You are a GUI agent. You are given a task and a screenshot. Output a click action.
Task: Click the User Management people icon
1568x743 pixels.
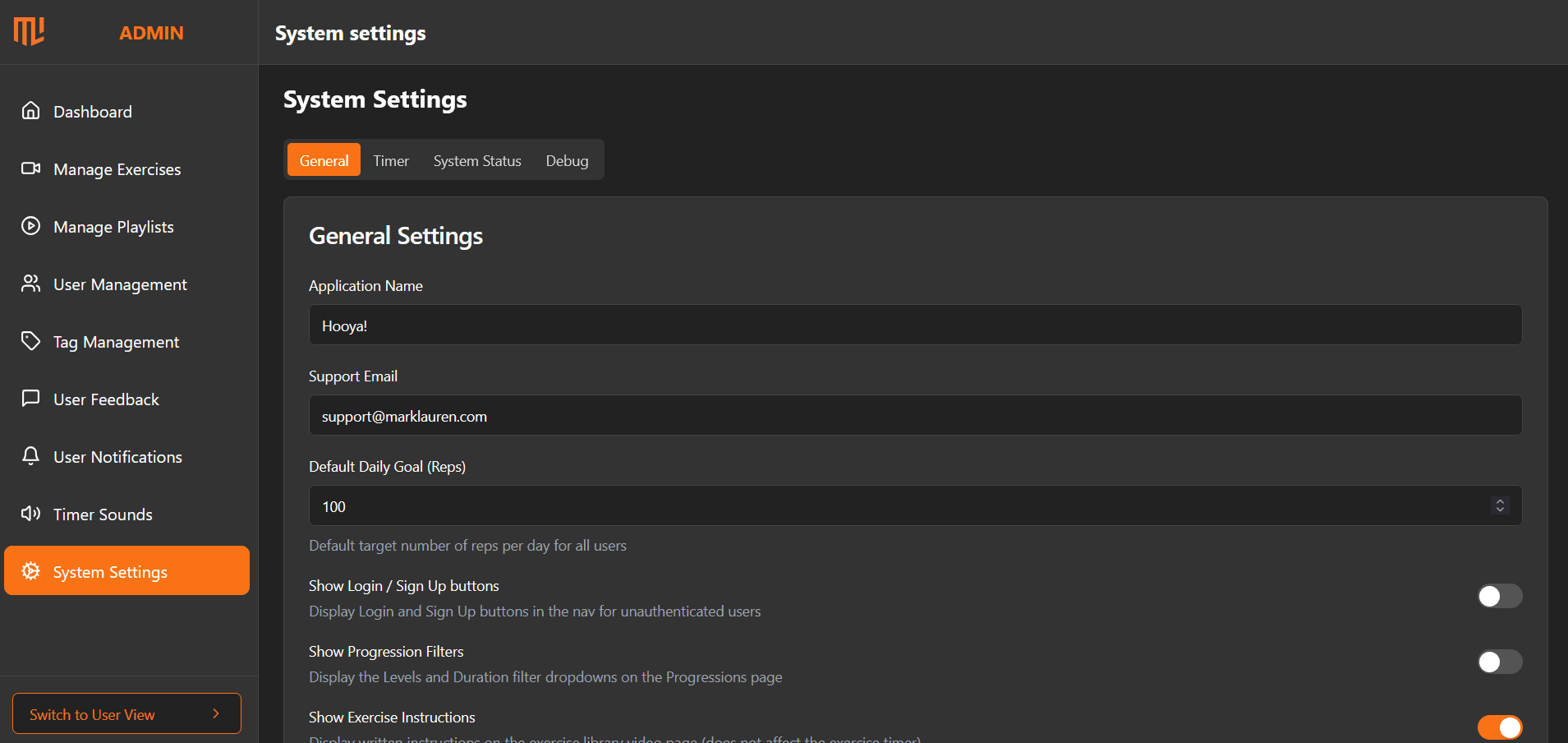coord(30,284)
